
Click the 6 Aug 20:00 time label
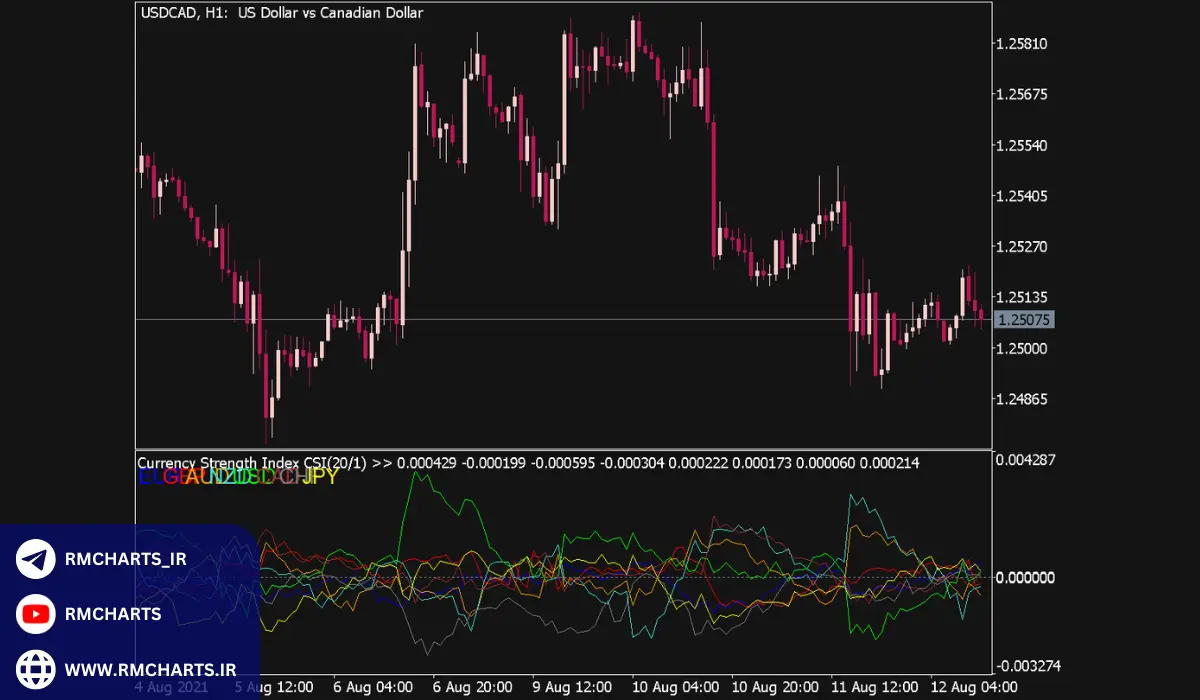472,688
